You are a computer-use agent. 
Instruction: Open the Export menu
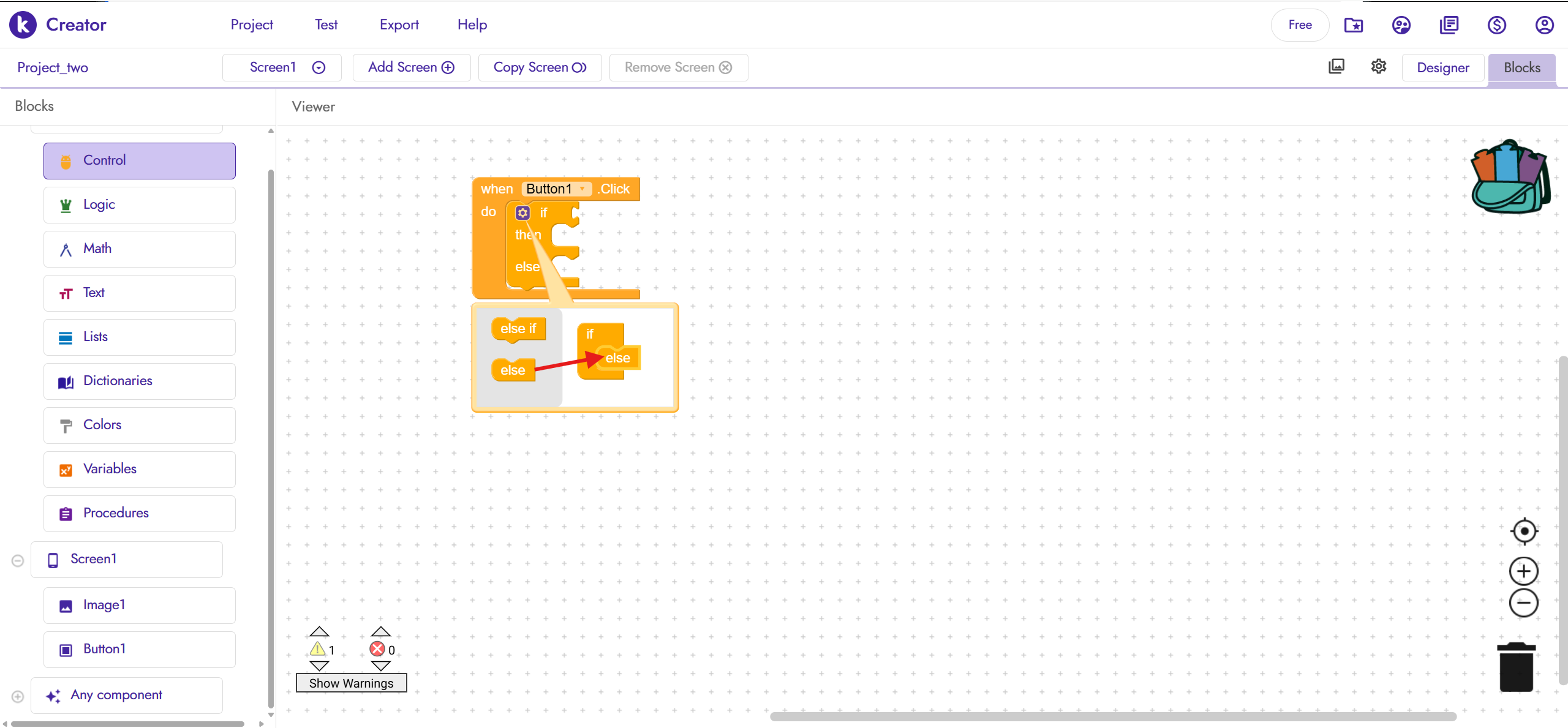coord(399,25)
